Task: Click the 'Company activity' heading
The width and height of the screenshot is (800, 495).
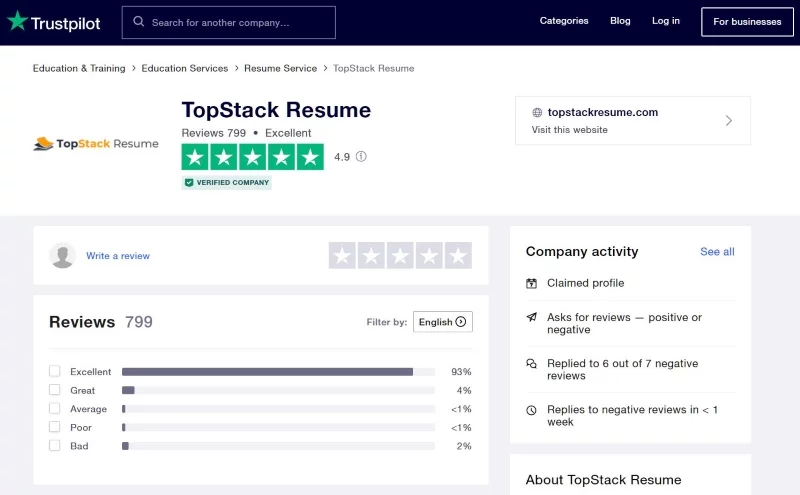Action: pyautogui.click(x=582, y=252)
